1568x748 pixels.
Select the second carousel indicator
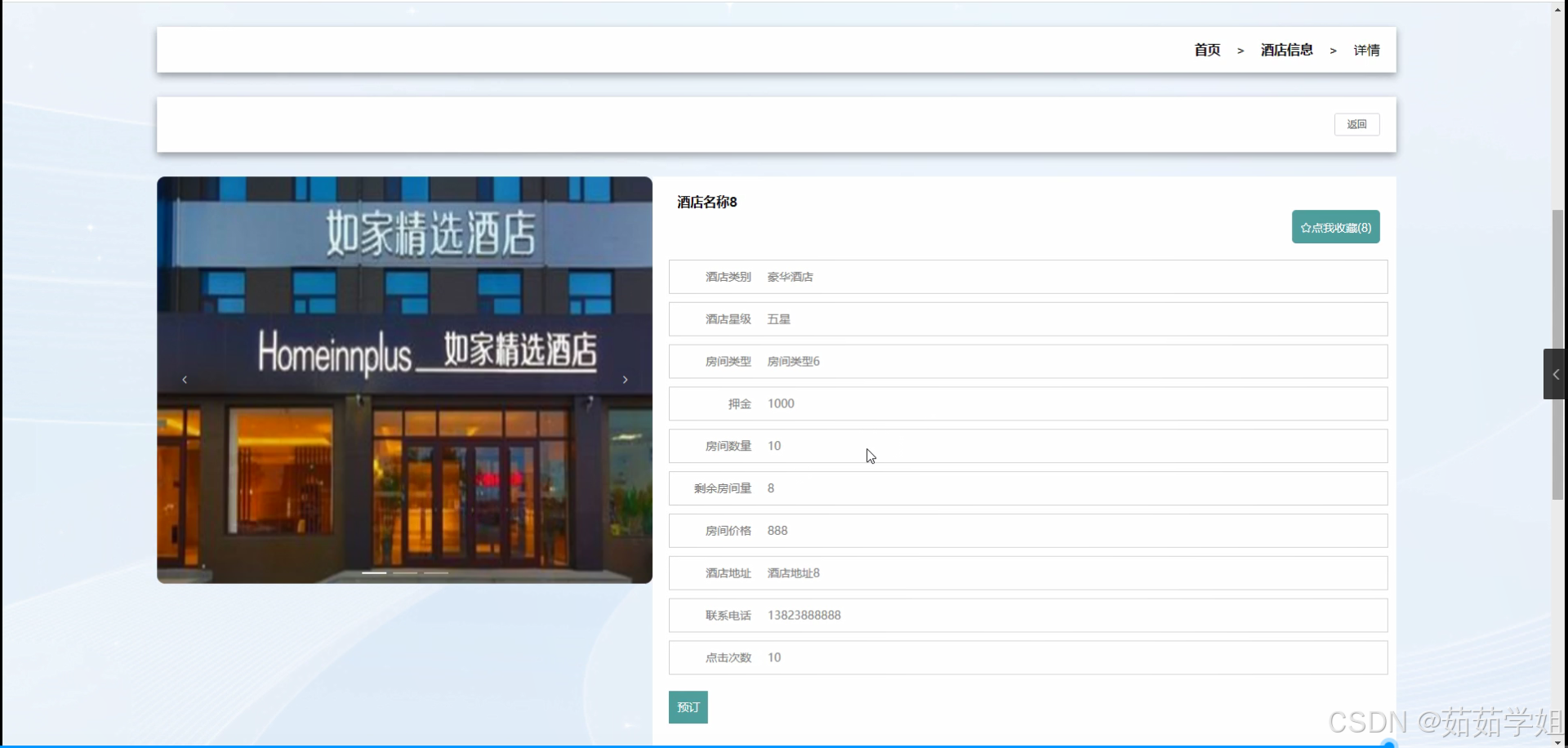405,573
